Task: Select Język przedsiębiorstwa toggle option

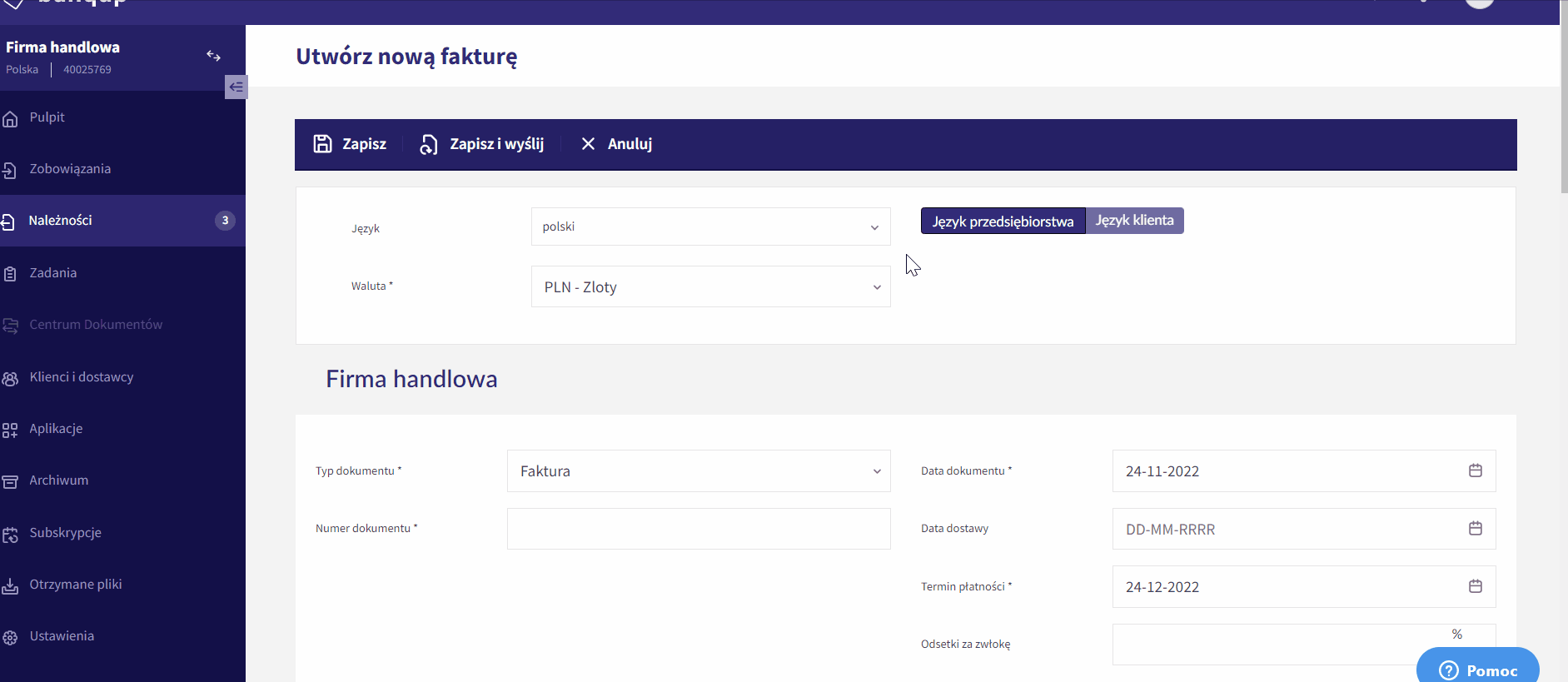Action: [1003, 221]
